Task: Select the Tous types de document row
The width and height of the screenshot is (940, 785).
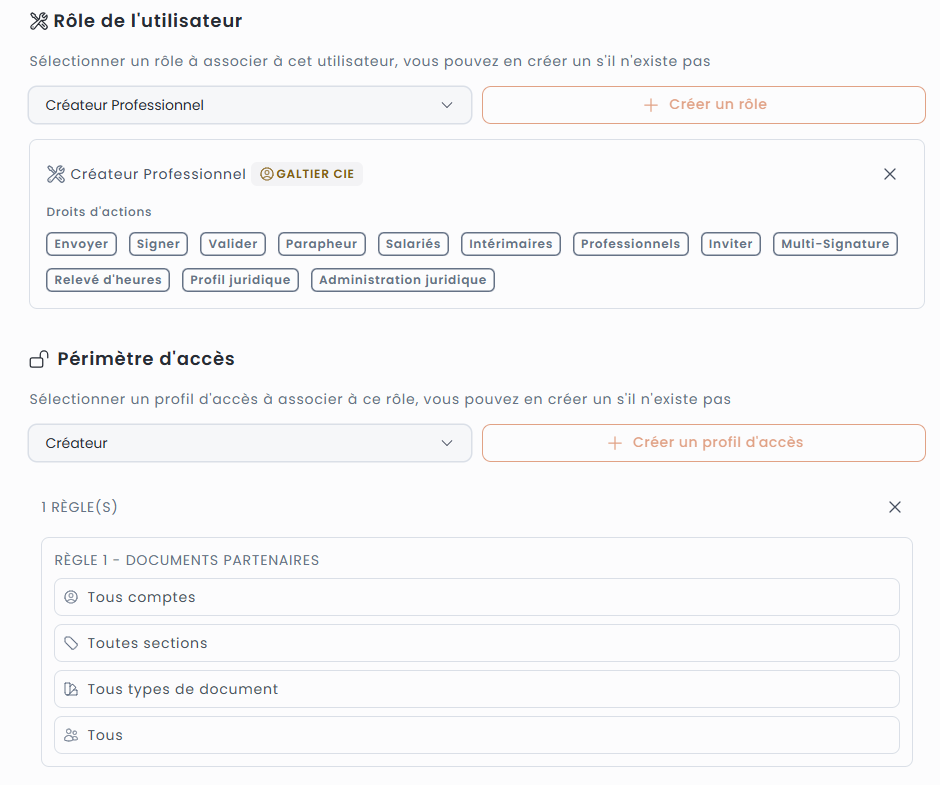Action: coord(476,689)
